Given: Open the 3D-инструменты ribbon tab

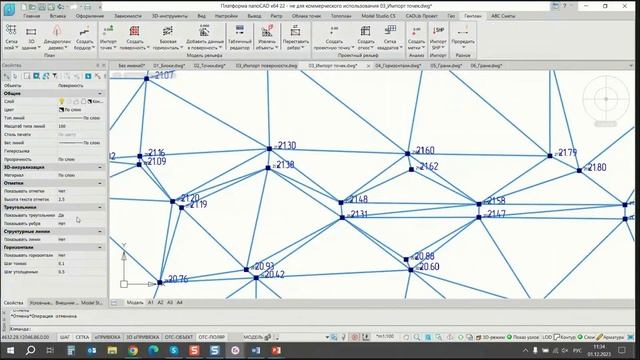Looking at the screenshot, I should click(x=169, y=16).
